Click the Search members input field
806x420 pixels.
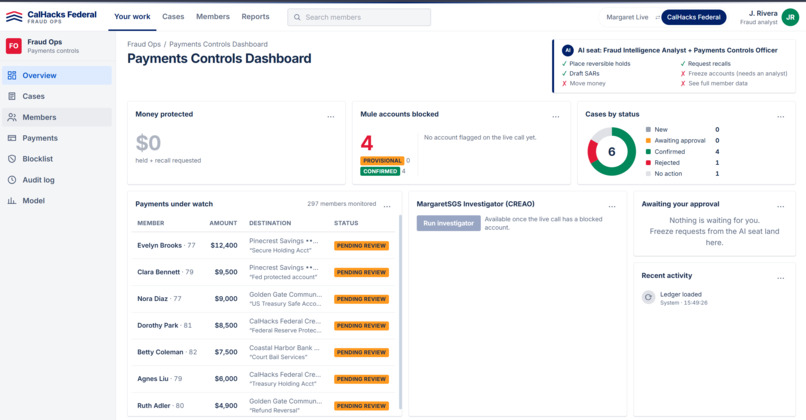click(x=359, y=17)
